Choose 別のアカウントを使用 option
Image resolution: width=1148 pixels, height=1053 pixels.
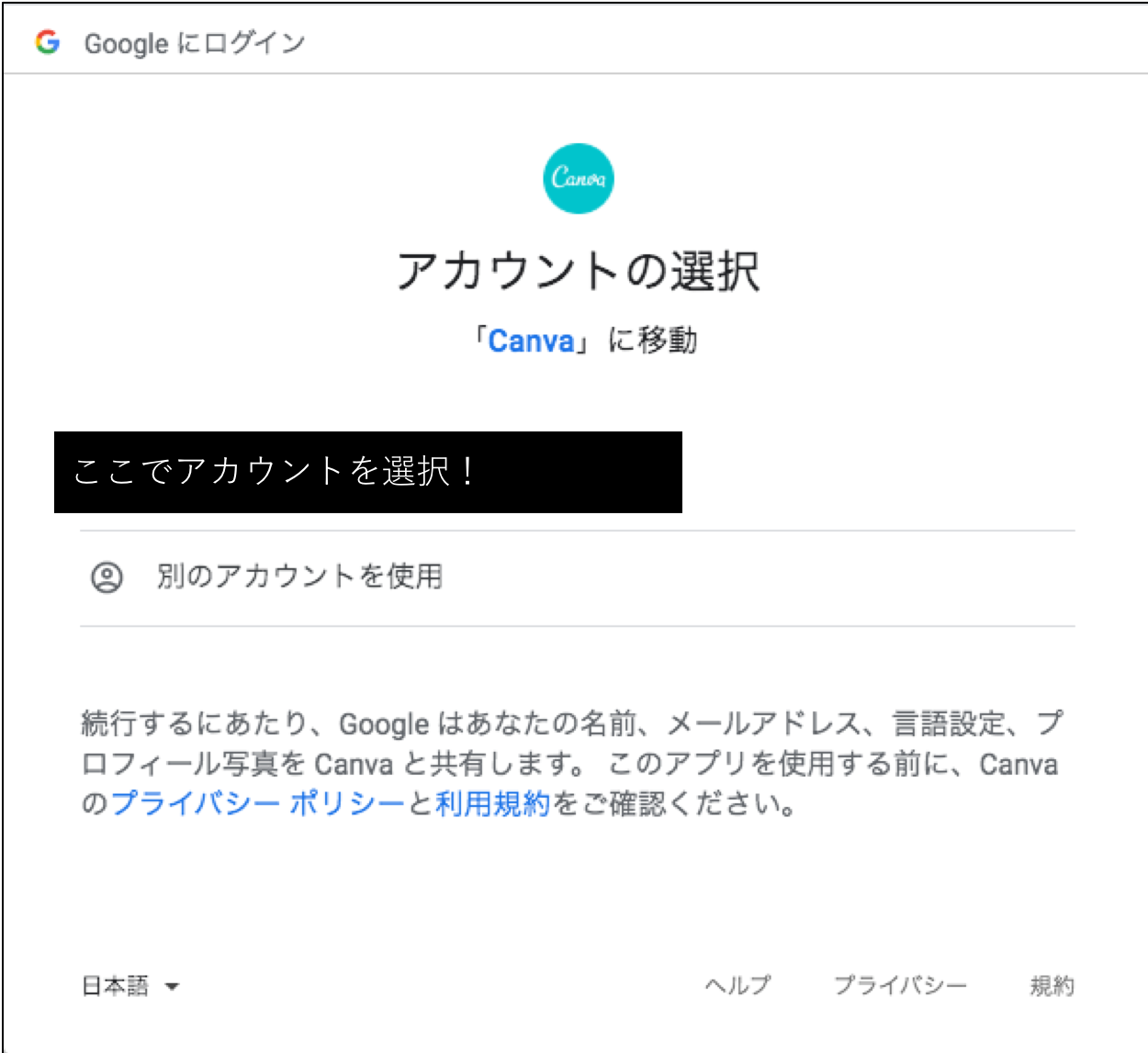(x=577, y=578)
